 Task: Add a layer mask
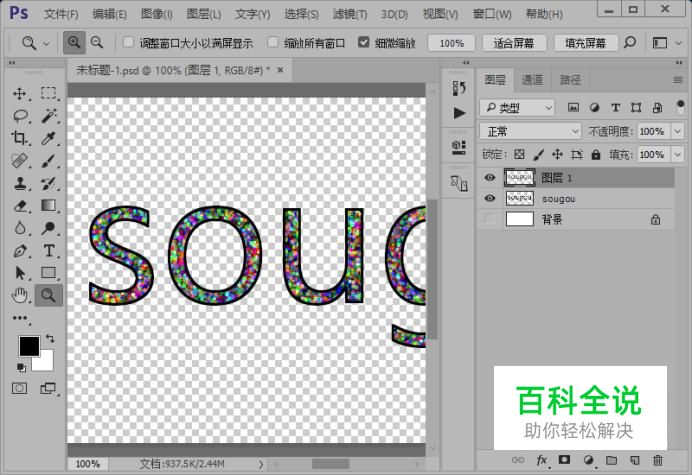[564, 460]
